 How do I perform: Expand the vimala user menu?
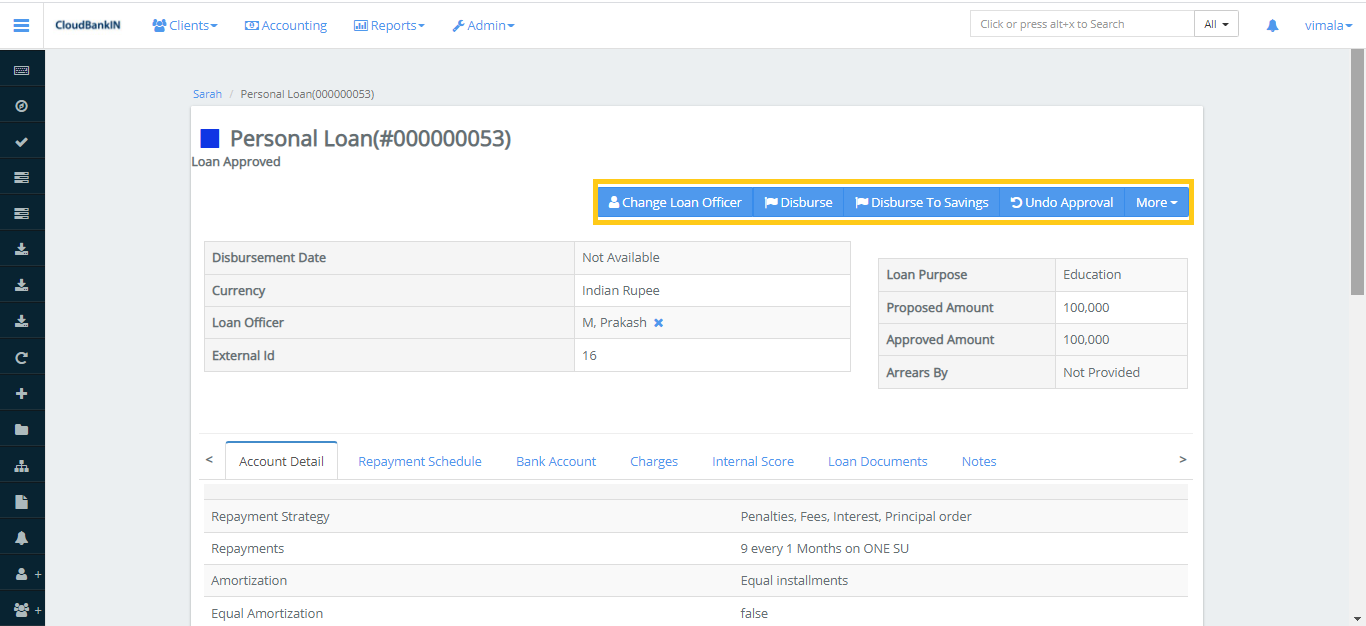click(x=1327, y=25)
